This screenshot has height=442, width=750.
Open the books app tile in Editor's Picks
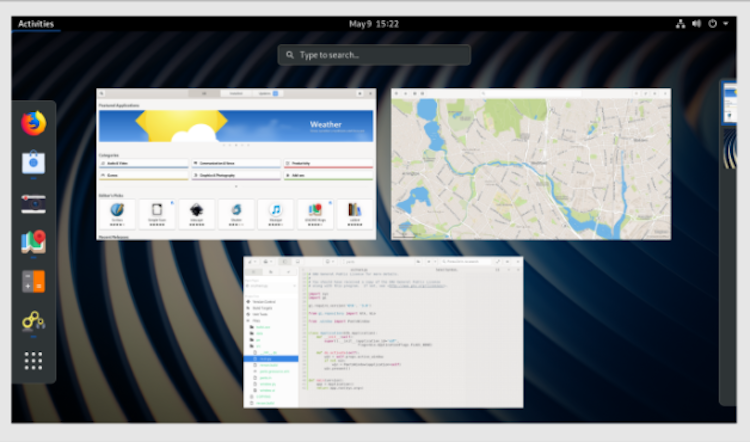pyautogui.click(x=355, y=214)
